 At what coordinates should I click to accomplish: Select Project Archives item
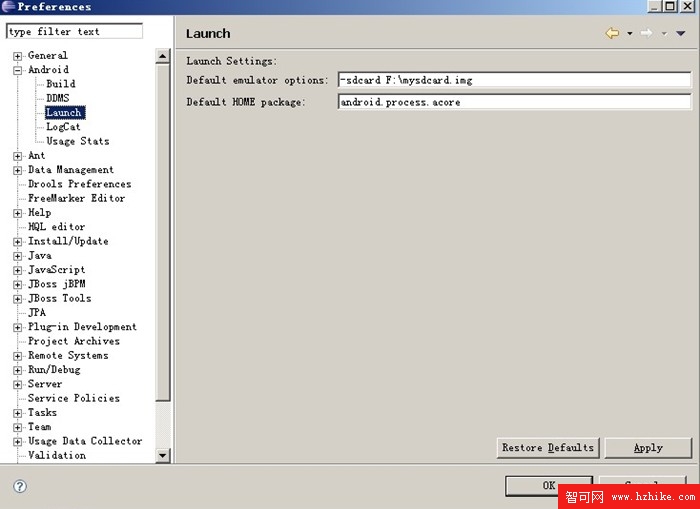pyautogui.click(x=74, y=341)
